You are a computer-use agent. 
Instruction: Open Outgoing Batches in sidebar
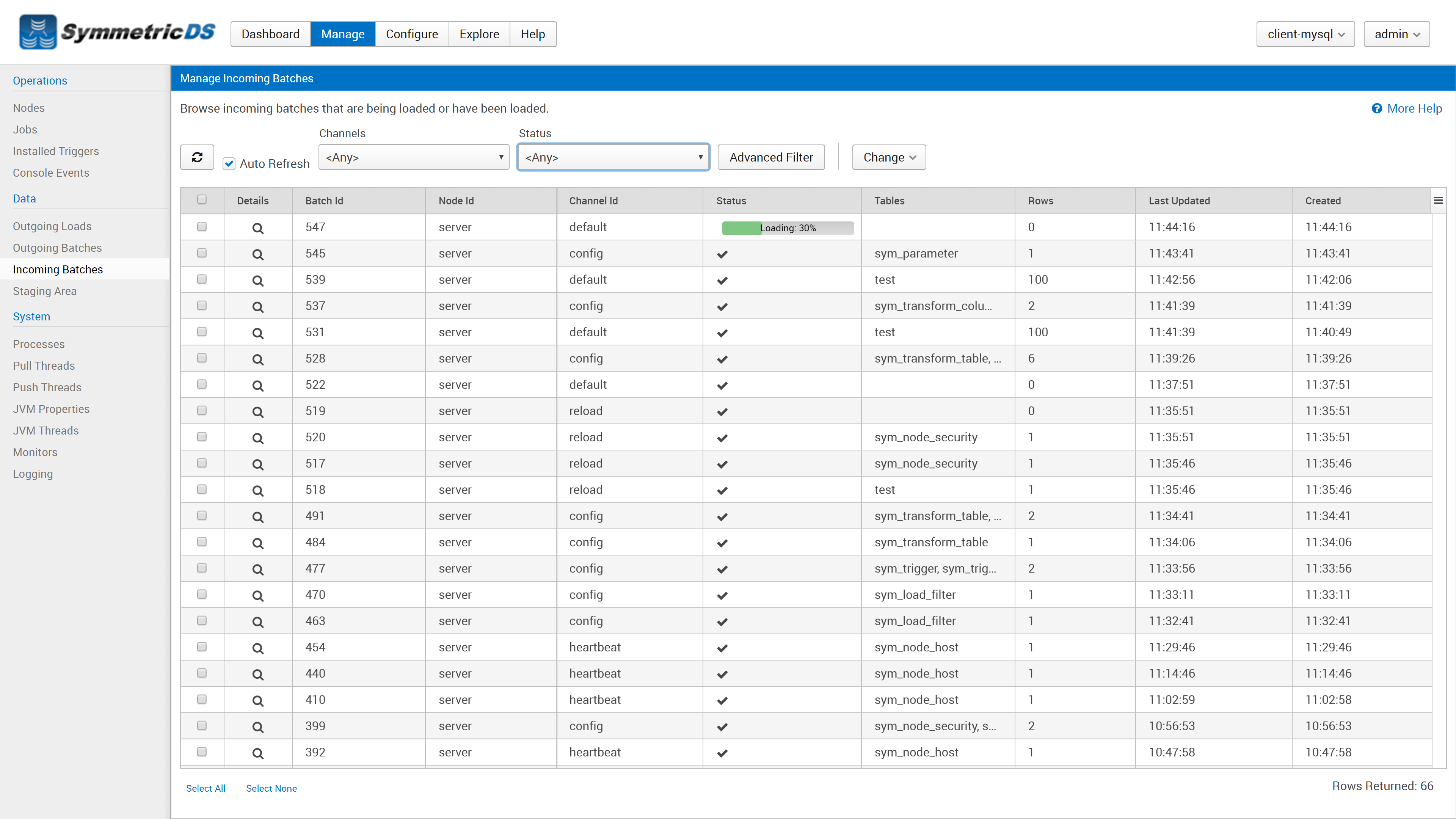click(x=57, y=248)
